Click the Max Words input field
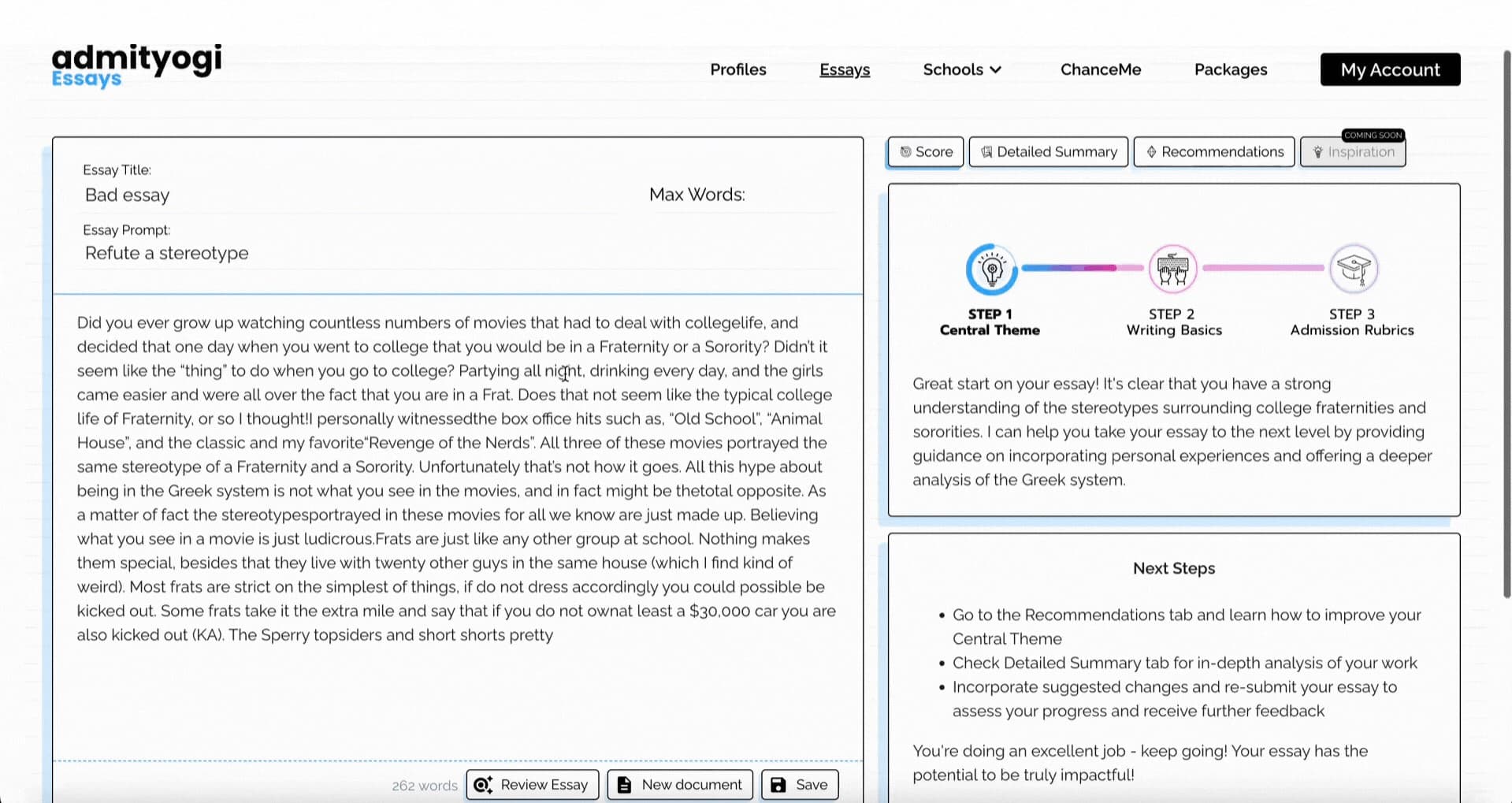The image size is (1512, 803). (792, 195)
